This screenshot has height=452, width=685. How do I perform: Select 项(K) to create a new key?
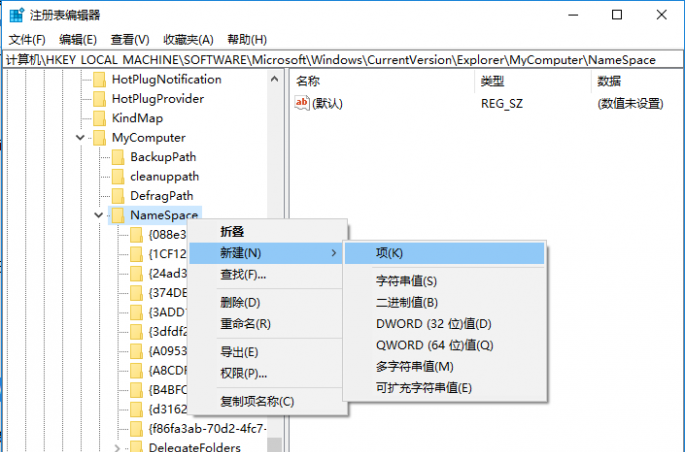point(444,253)
